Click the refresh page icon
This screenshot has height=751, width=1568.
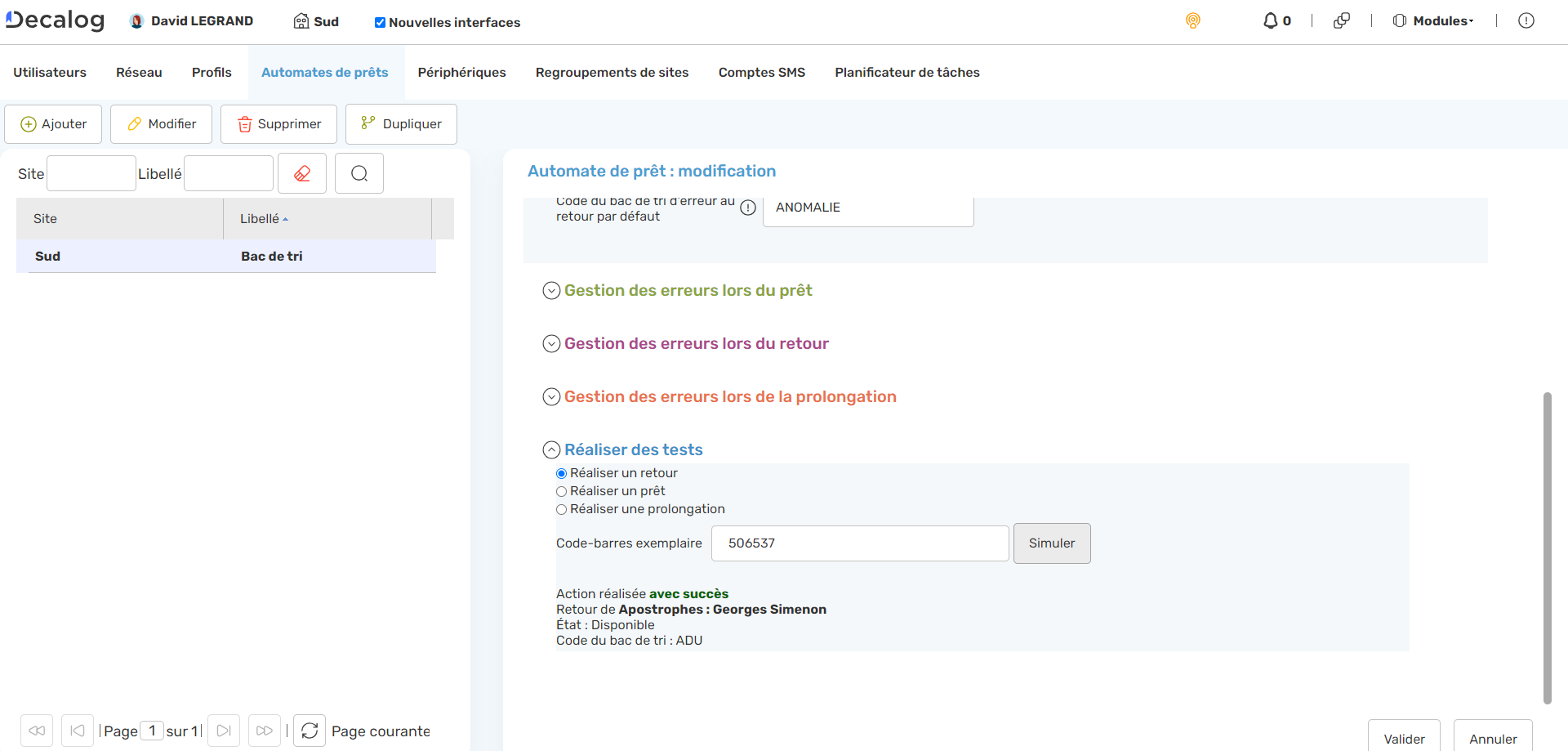tap(310, 731)
